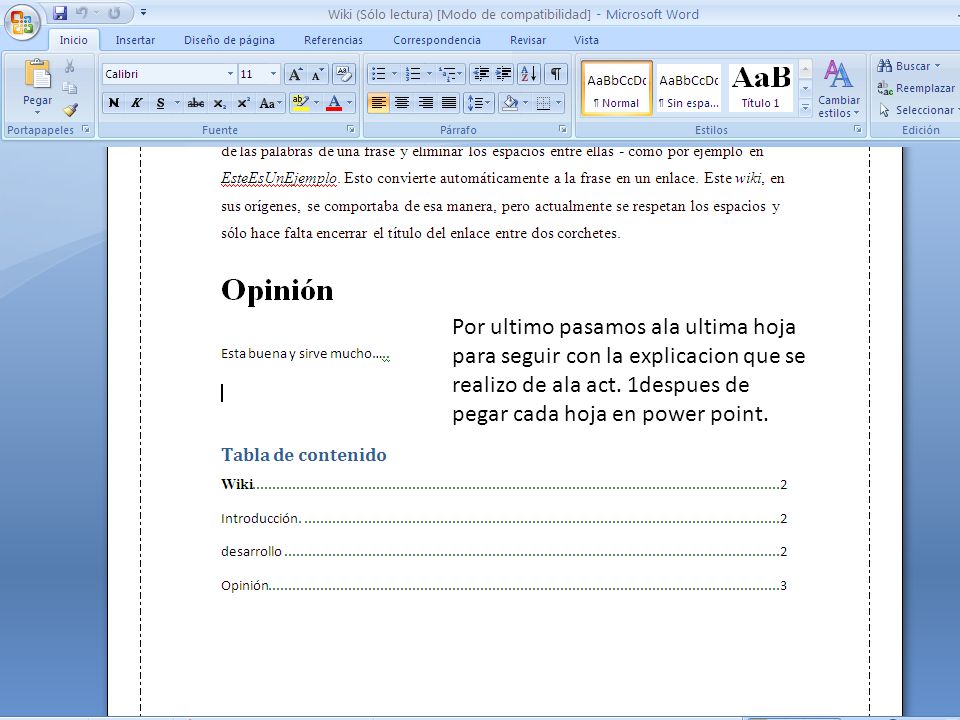Apply the Sin espaciado style
Viewport: 960px width, 720px height.
[689, 89]
